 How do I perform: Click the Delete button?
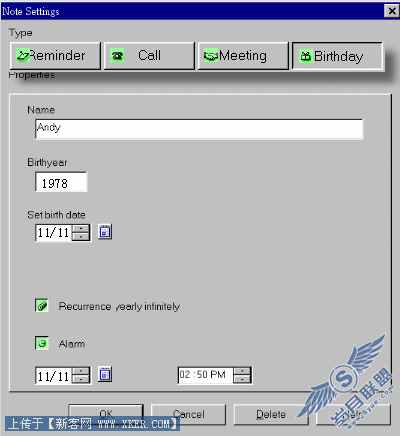tap(271, 414)
